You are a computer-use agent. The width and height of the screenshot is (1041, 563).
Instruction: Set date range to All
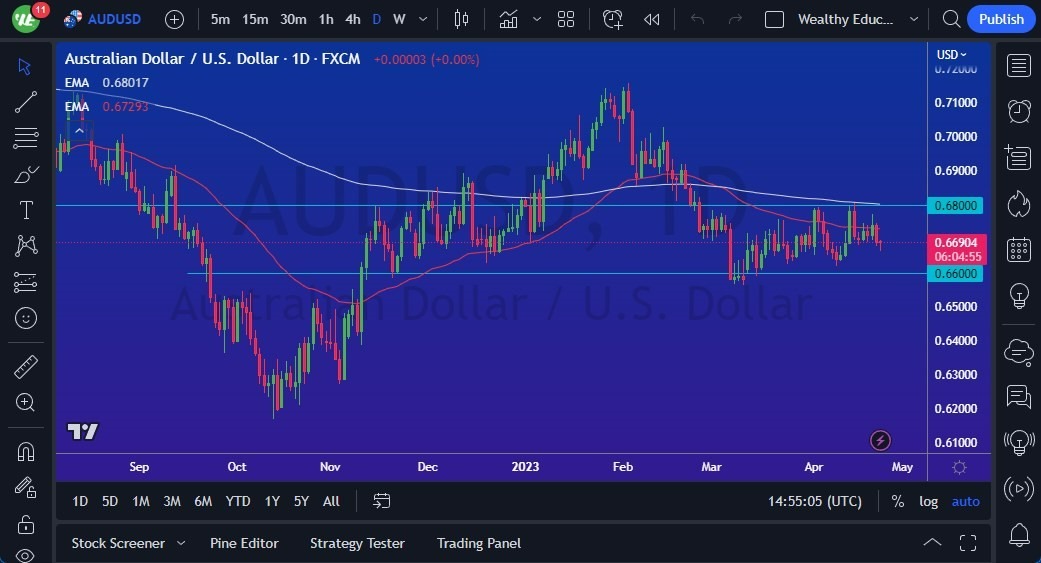click(331, 501)
